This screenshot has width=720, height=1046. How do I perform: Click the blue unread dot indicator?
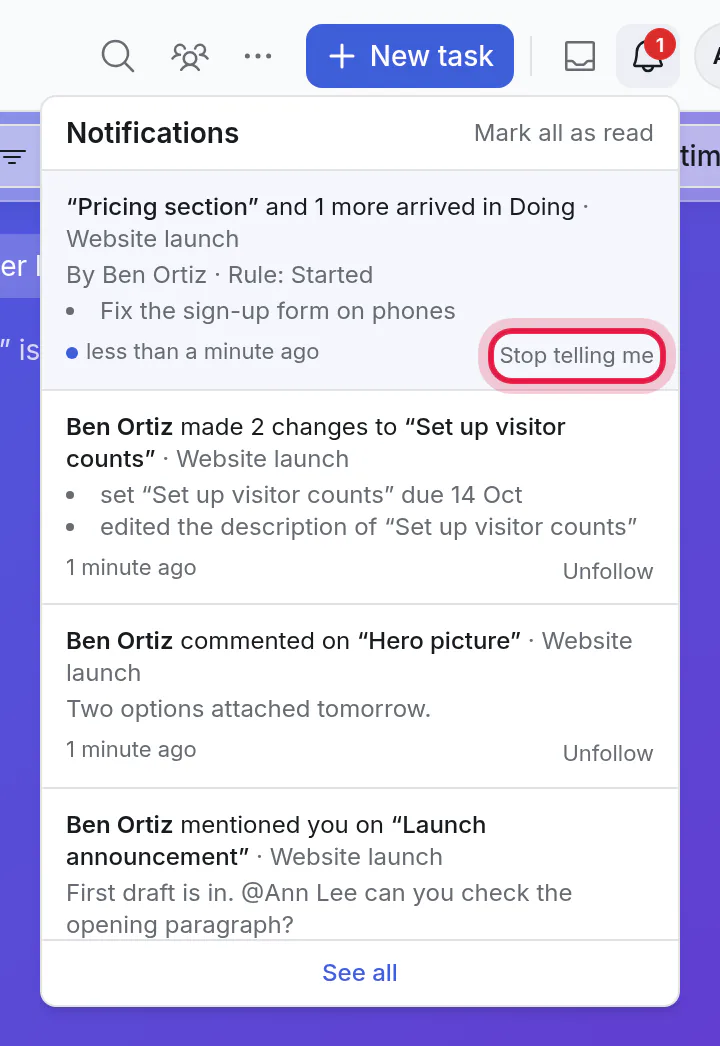(x=72, y=353)
